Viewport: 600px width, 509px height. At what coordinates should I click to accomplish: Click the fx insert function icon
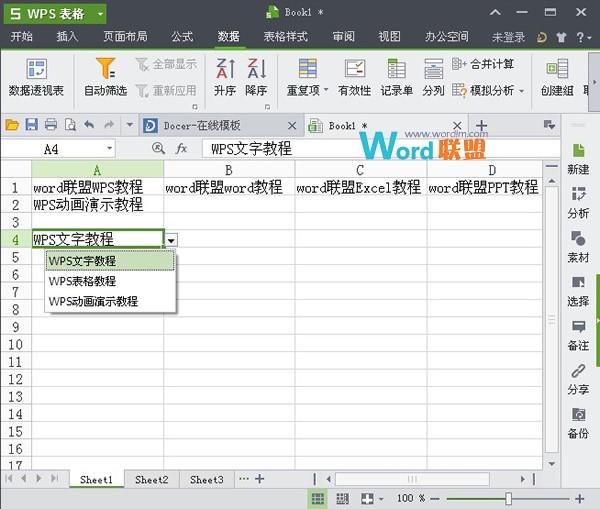tap(181, 148)
